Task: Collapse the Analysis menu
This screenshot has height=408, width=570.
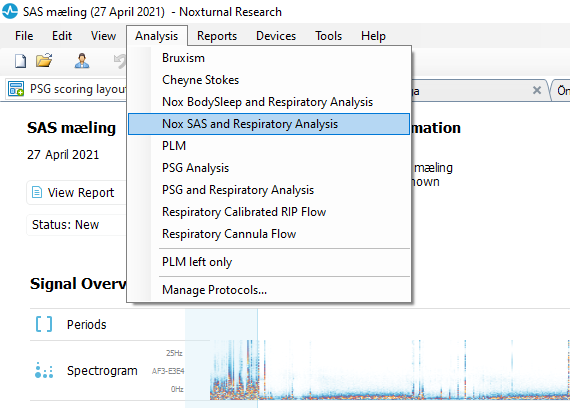Action: (157, 36)
